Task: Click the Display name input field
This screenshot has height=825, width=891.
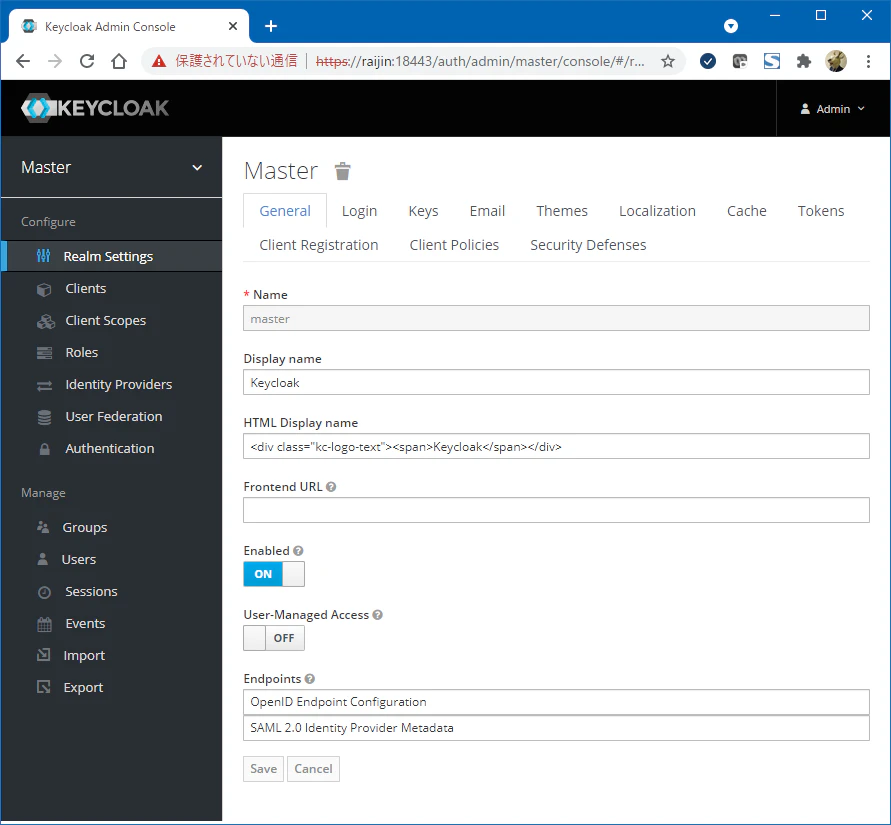Action: pos(556,382)
